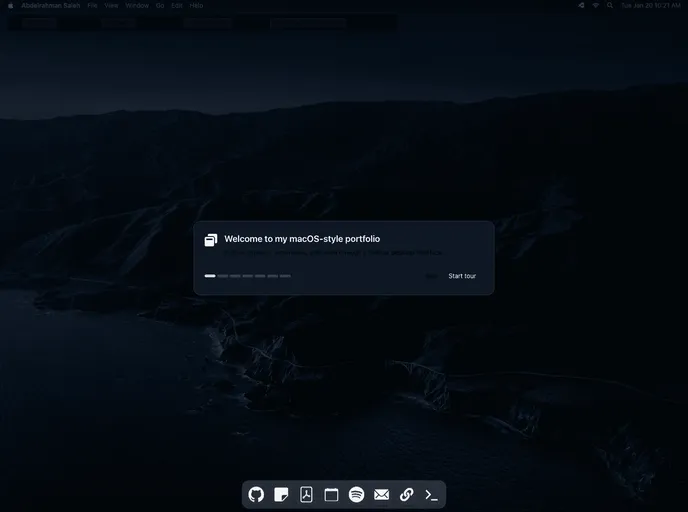The height and width of the screenshot is (512, 688).
Task: Open the GitHub icon in the dock
Action: (x=256, y=494)
